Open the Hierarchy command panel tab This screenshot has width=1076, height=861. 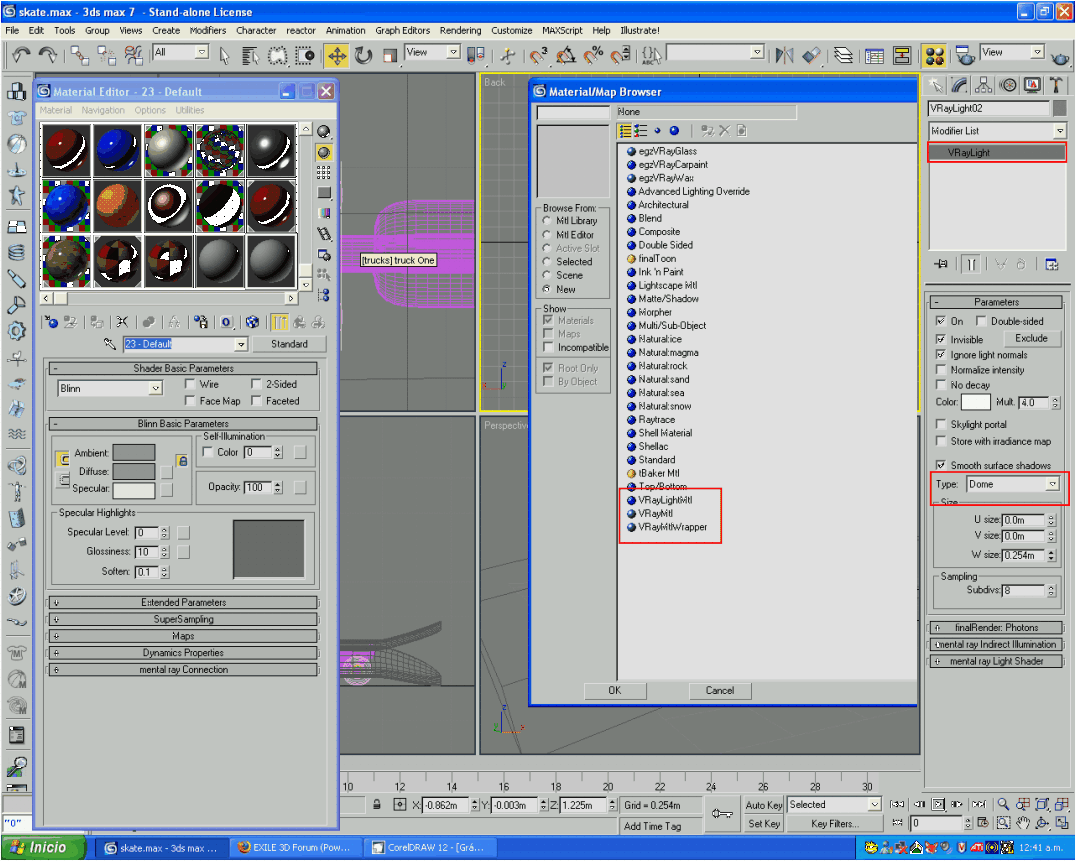983,85
